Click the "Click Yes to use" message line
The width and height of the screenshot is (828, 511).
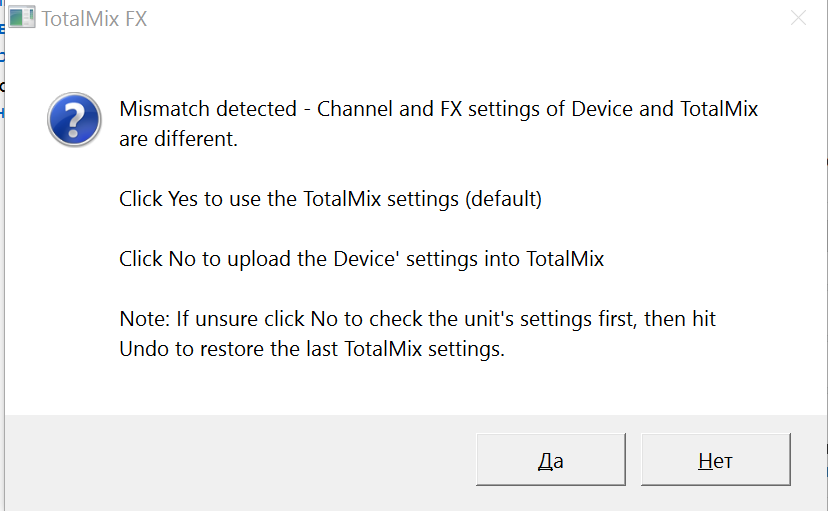tap(330, 199)
